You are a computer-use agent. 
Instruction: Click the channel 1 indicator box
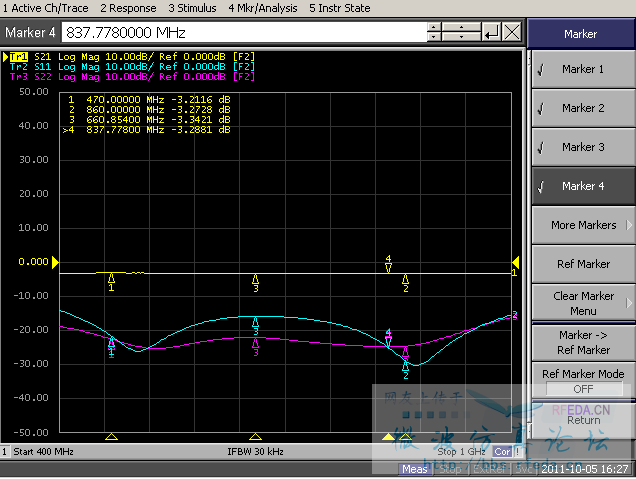point(5,452)
